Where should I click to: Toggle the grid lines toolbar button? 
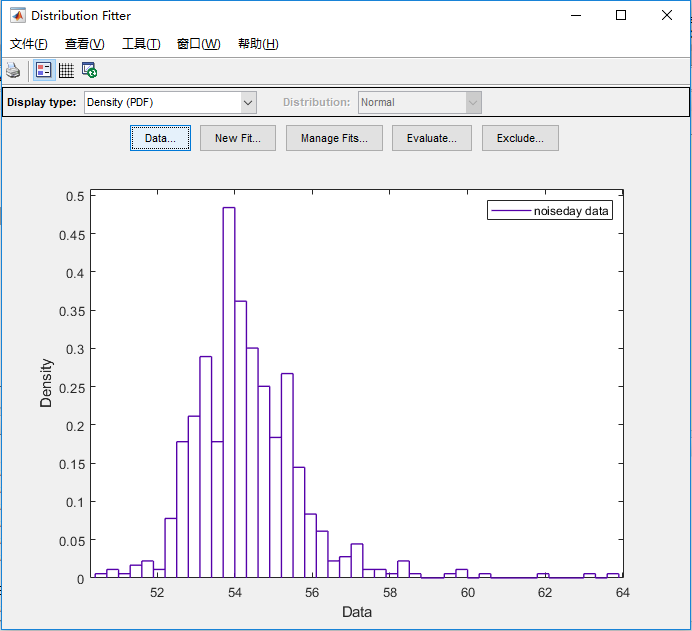66,70
